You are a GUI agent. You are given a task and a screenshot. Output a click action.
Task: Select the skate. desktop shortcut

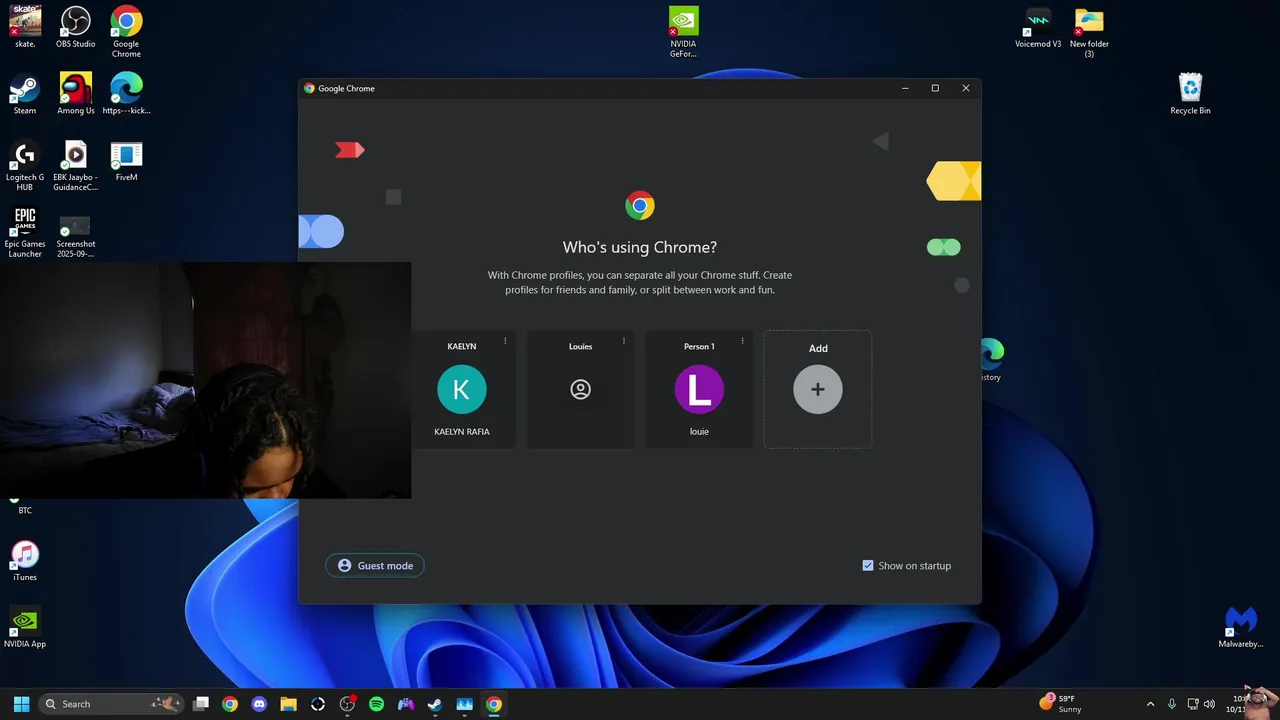click(x=25, y=27)
